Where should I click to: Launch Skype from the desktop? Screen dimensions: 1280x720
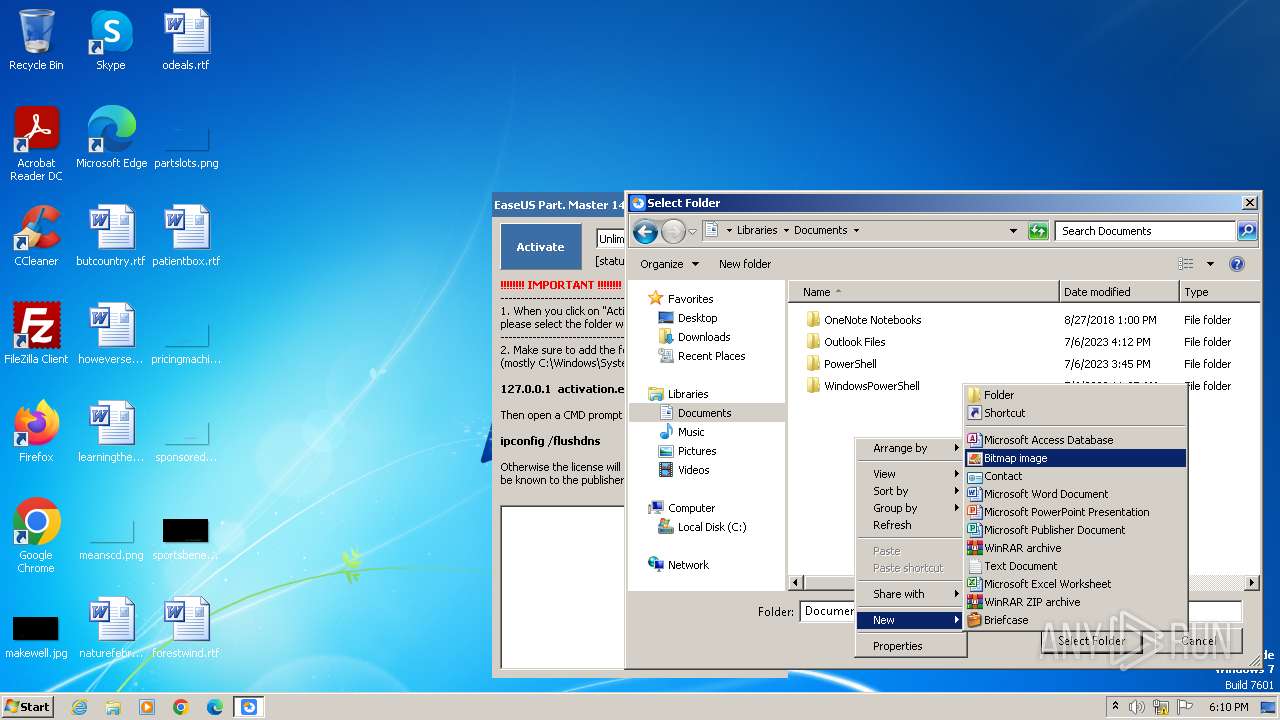point(110,40)
